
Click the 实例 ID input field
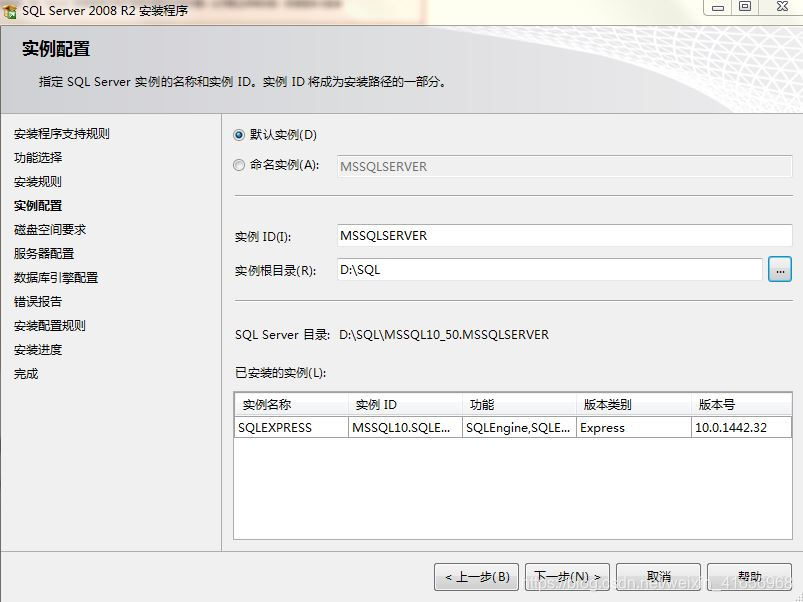(x=564, y=235)
